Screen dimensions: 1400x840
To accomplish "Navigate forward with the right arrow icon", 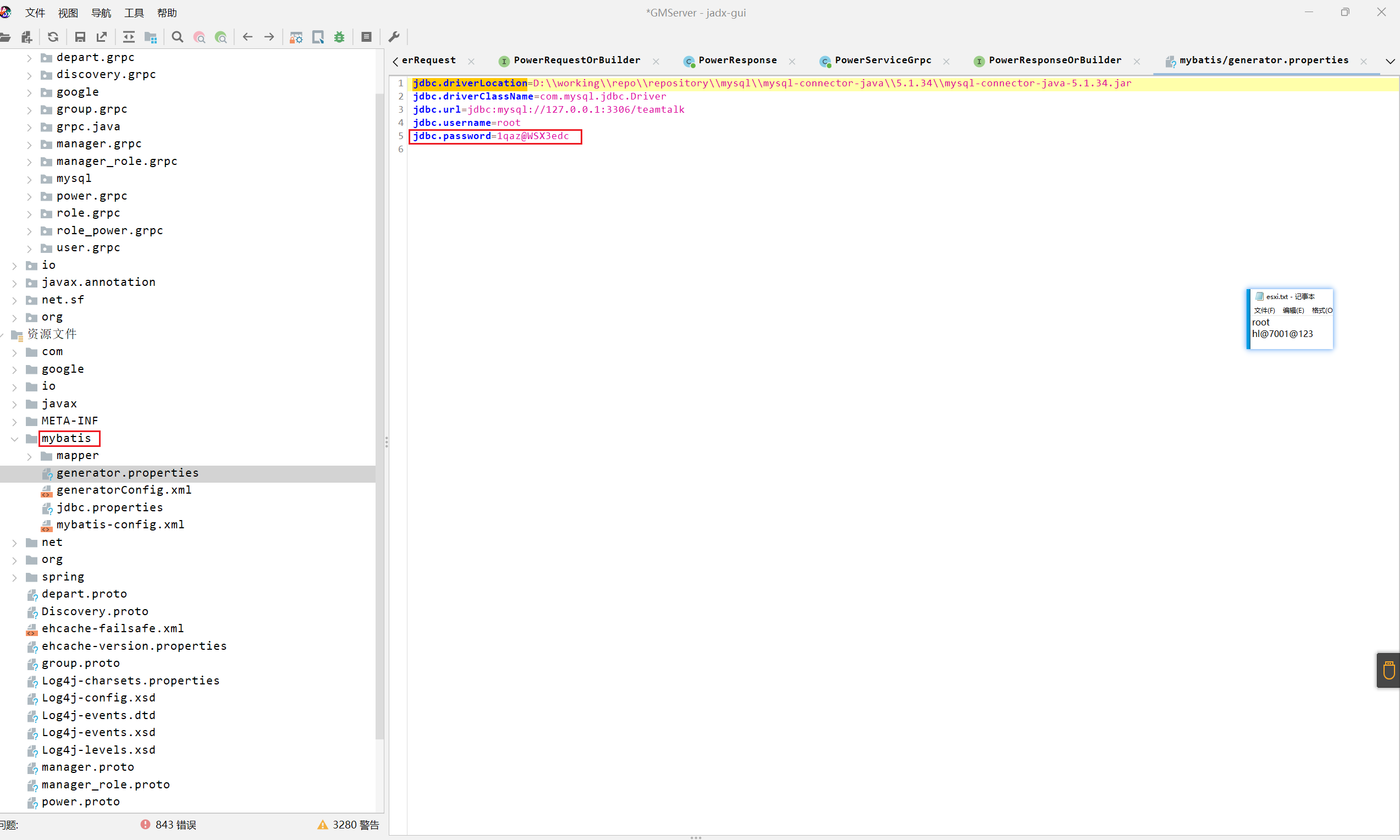I will tap(269, 37).
